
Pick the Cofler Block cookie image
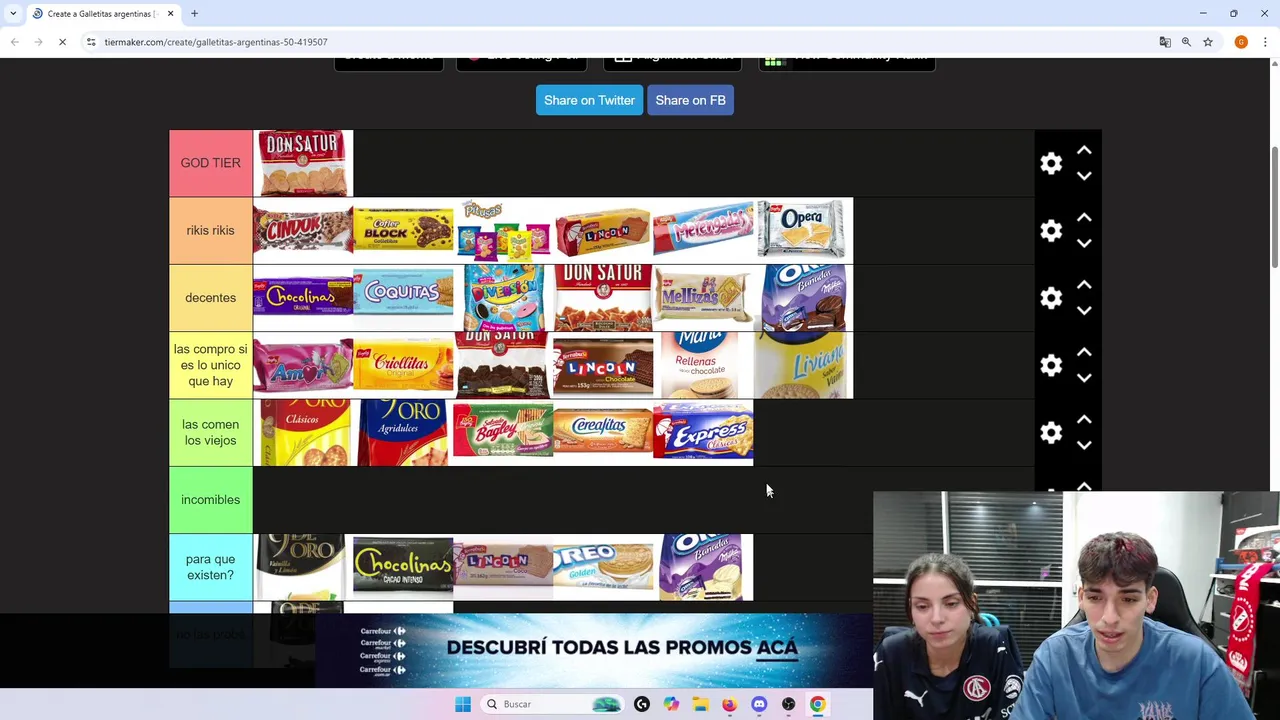coord(403,230)
